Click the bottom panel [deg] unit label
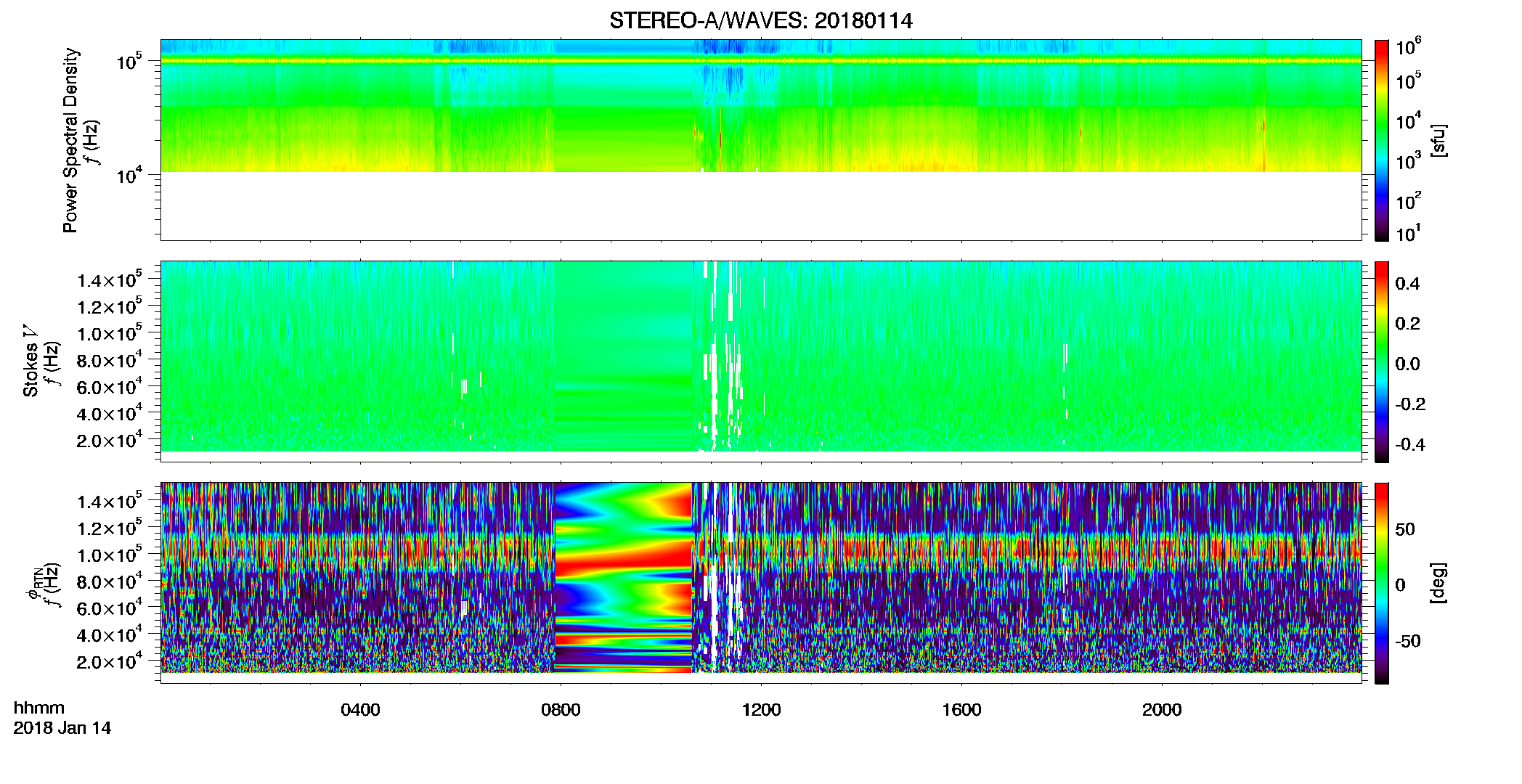 point(1438,583)
